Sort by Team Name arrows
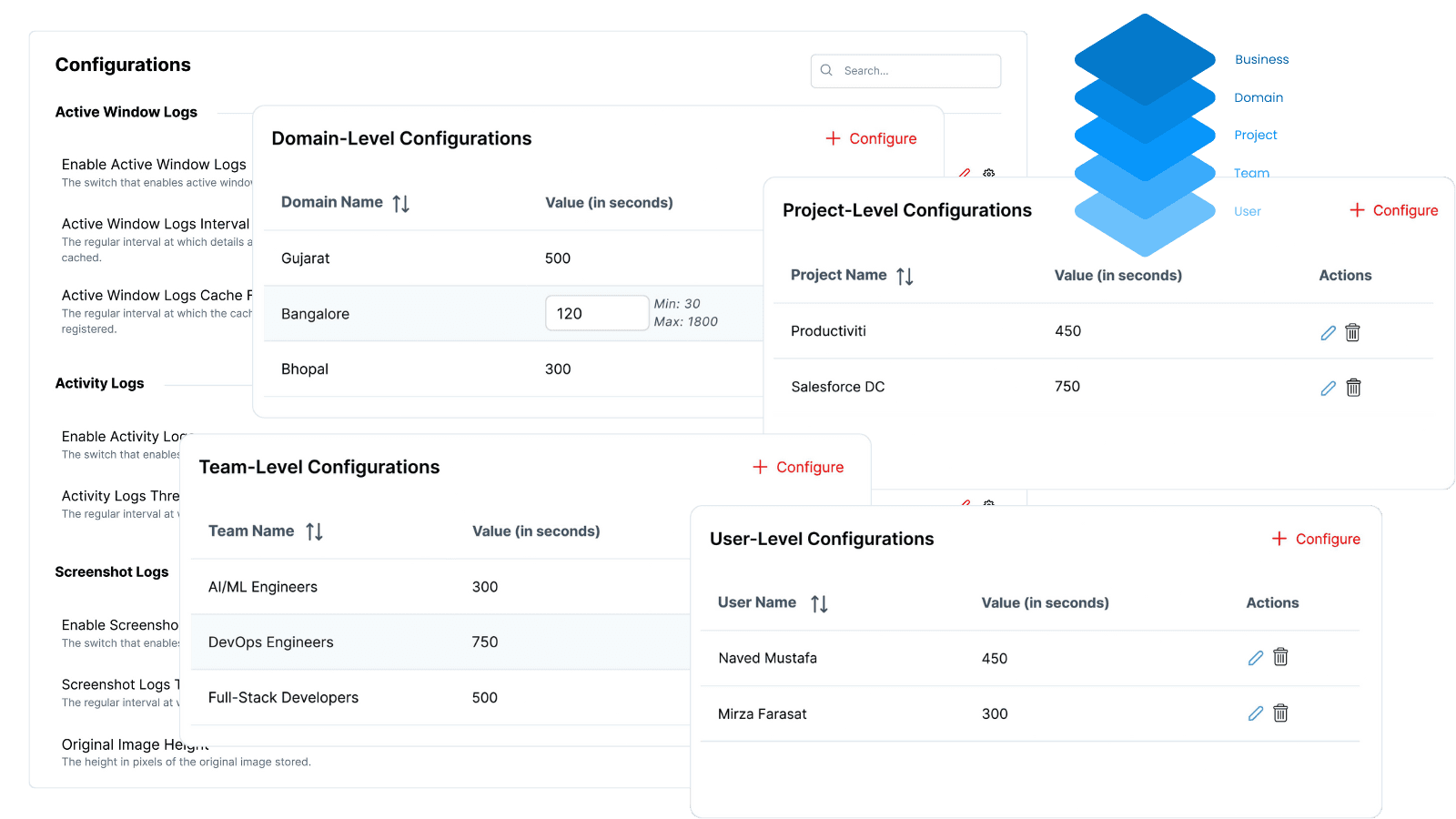The image size is (1456, 819). pos(315,531)
